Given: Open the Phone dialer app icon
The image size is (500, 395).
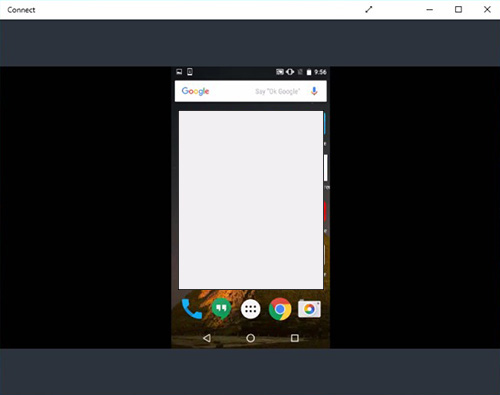Looking at the screenshot, I should (x=192, y=309).
